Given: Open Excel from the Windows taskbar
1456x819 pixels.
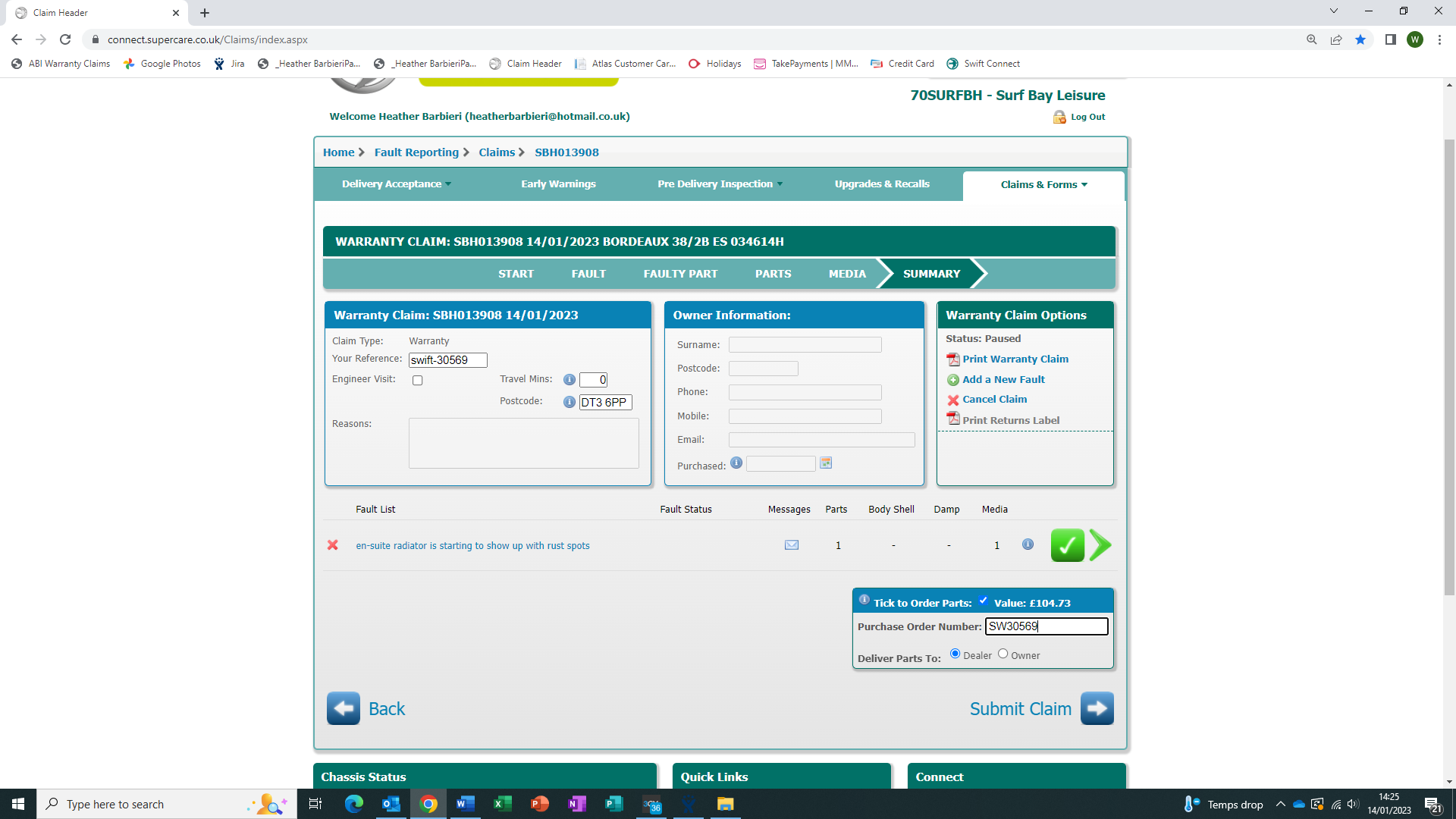Looking at the screenshot, I should tap(502, 804).
